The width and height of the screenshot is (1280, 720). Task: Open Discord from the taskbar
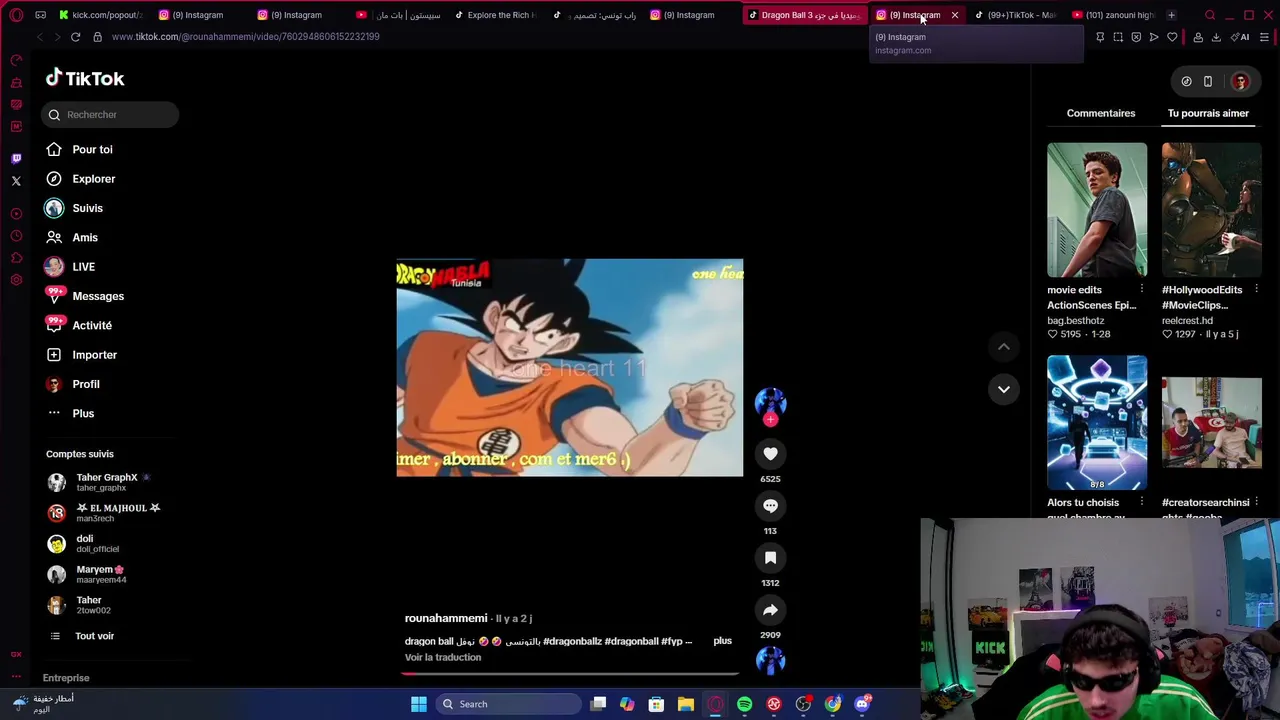(862, 704)
